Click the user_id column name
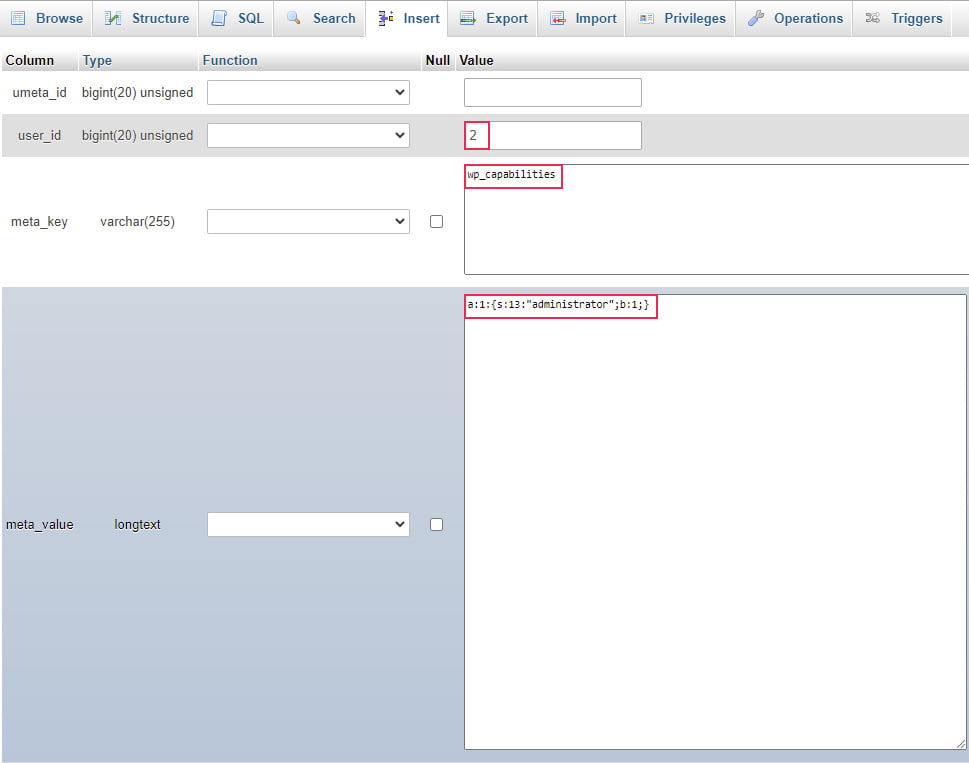 [40, 135]
